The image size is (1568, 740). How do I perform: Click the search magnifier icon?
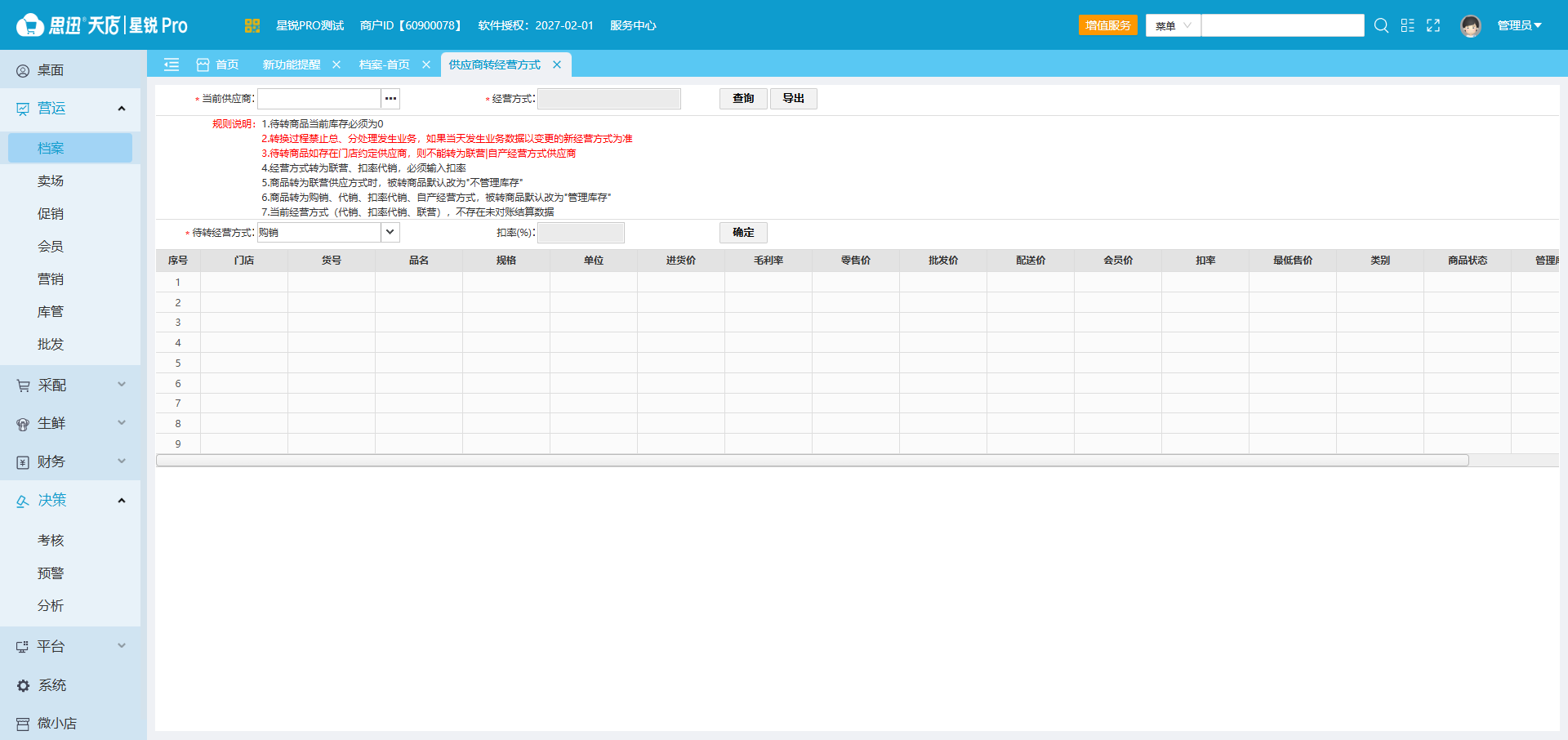(x=1381, y=25)
